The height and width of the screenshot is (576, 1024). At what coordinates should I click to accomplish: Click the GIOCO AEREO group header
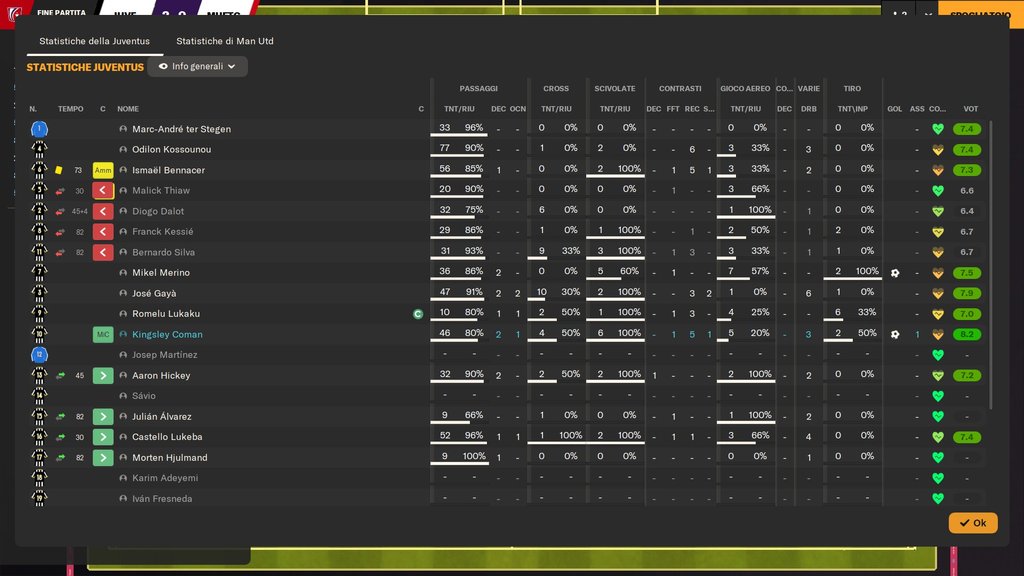tap(745, 89)
